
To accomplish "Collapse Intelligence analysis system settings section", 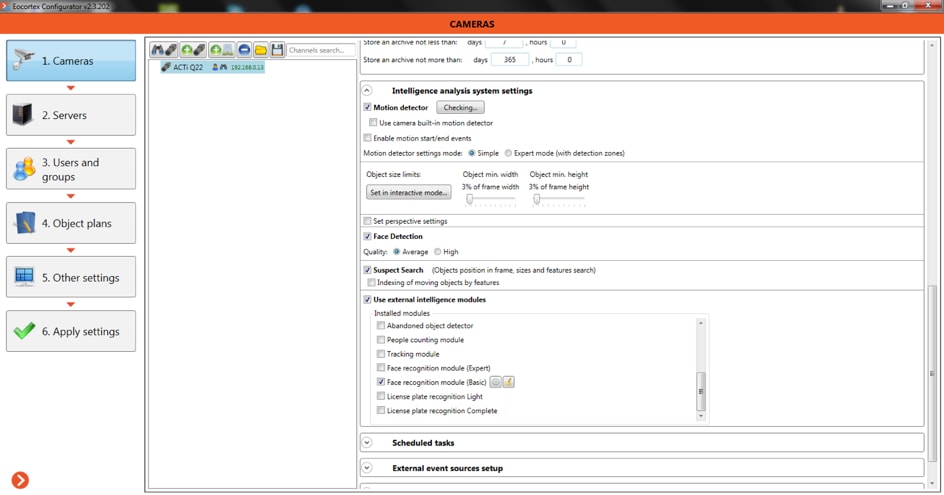I will (367, 91).
